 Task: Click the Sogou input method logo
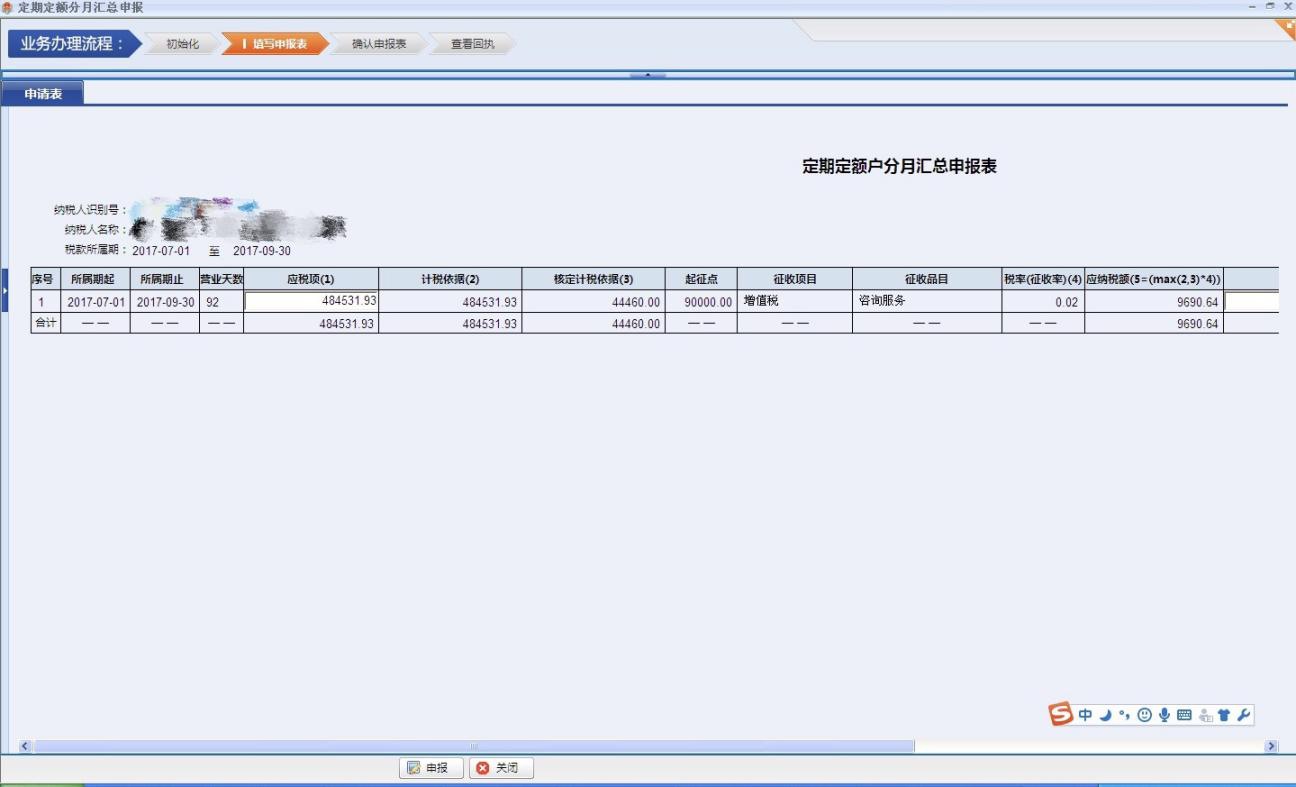pyautogui.click(x=1061, y=714)
